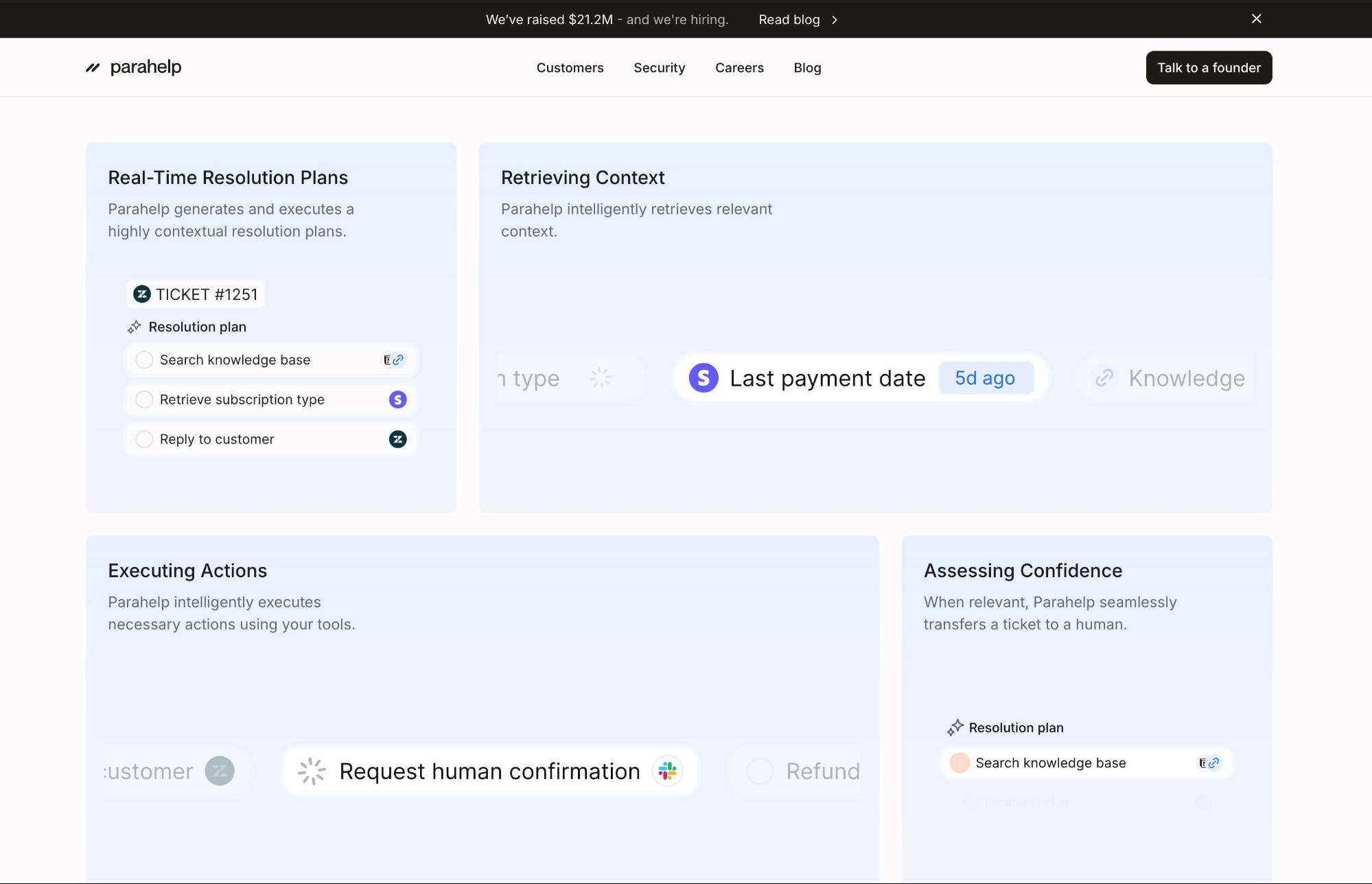Image resolution: width=1372 pixels, height=884 pixels.
Task: Follow the Read blog link in banner
Action: tap(789, 20)
